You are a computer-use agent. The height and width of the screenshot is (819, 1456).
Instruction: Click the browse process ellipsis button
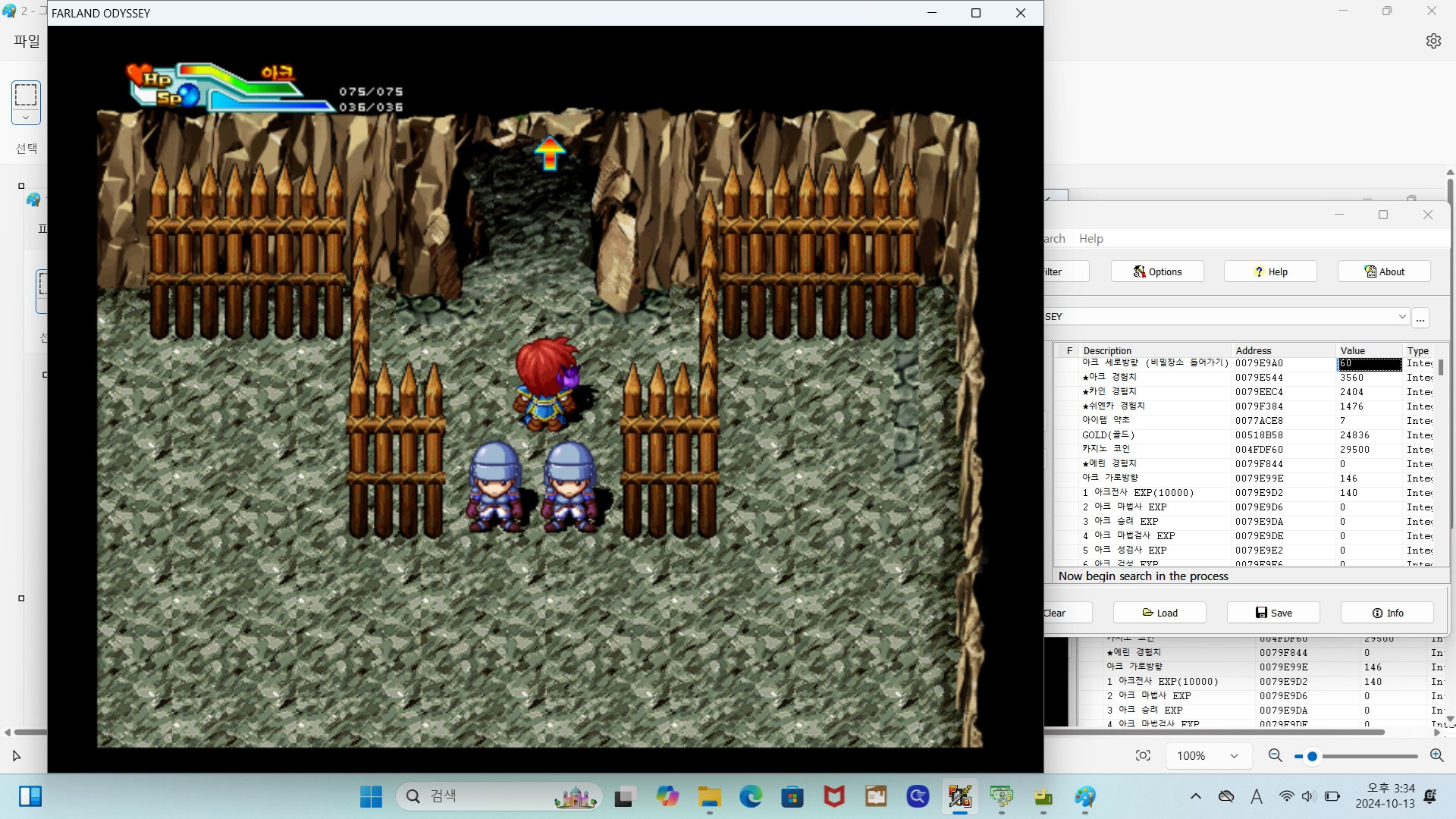coord(1420,317)
